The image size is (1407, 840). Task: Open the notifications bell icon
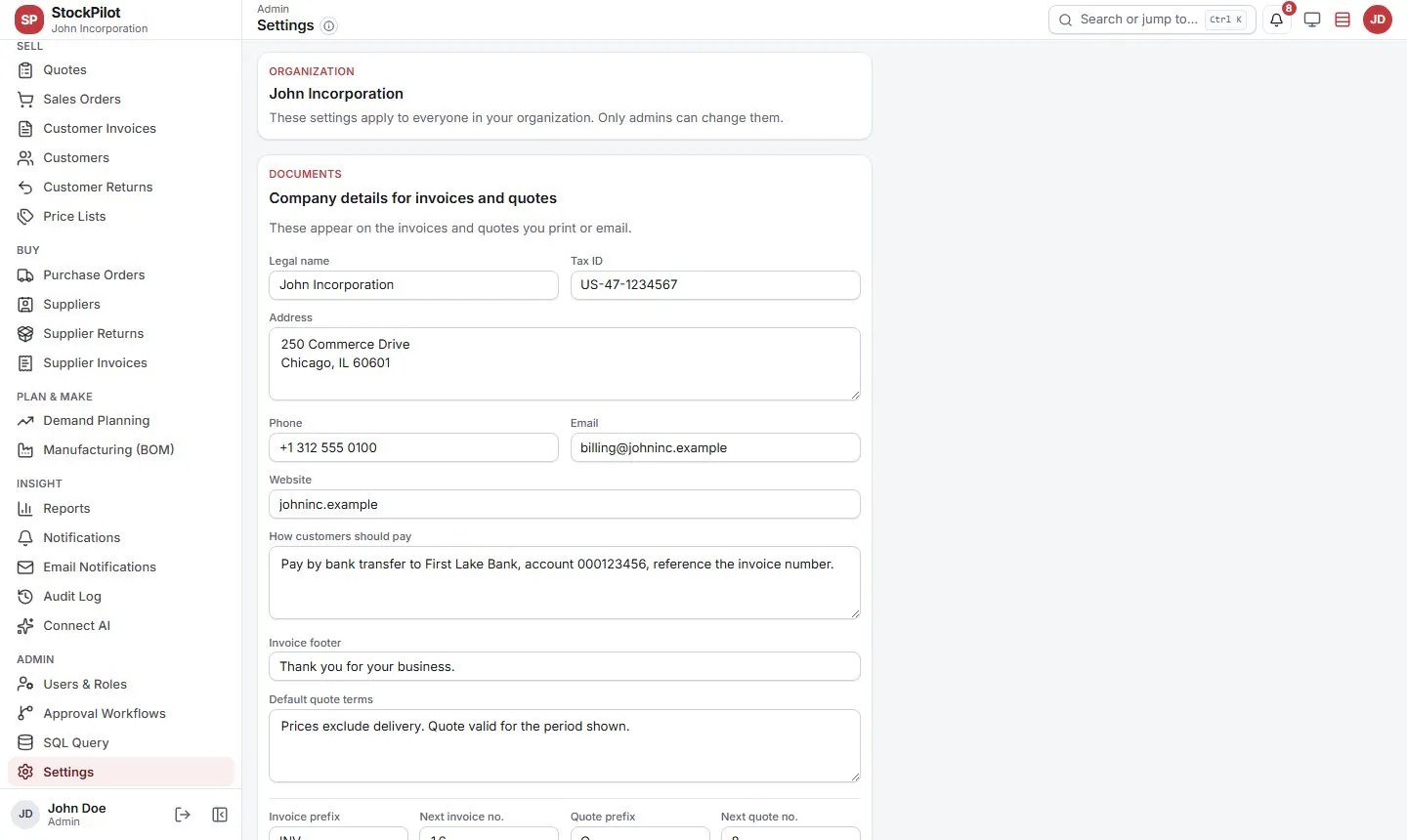(x=1276, y=20)
